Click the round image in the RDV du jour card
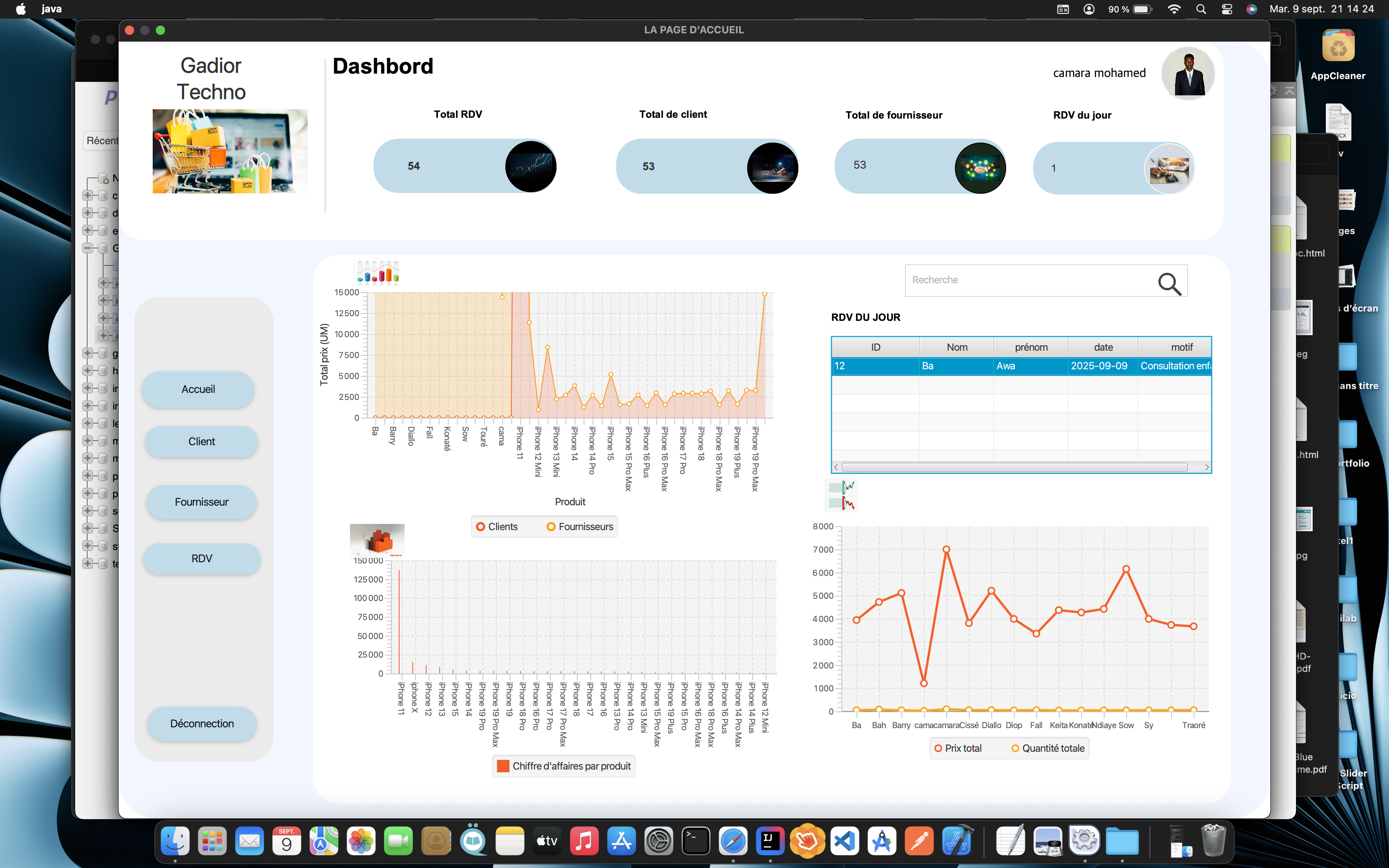 coord(1169,169)
